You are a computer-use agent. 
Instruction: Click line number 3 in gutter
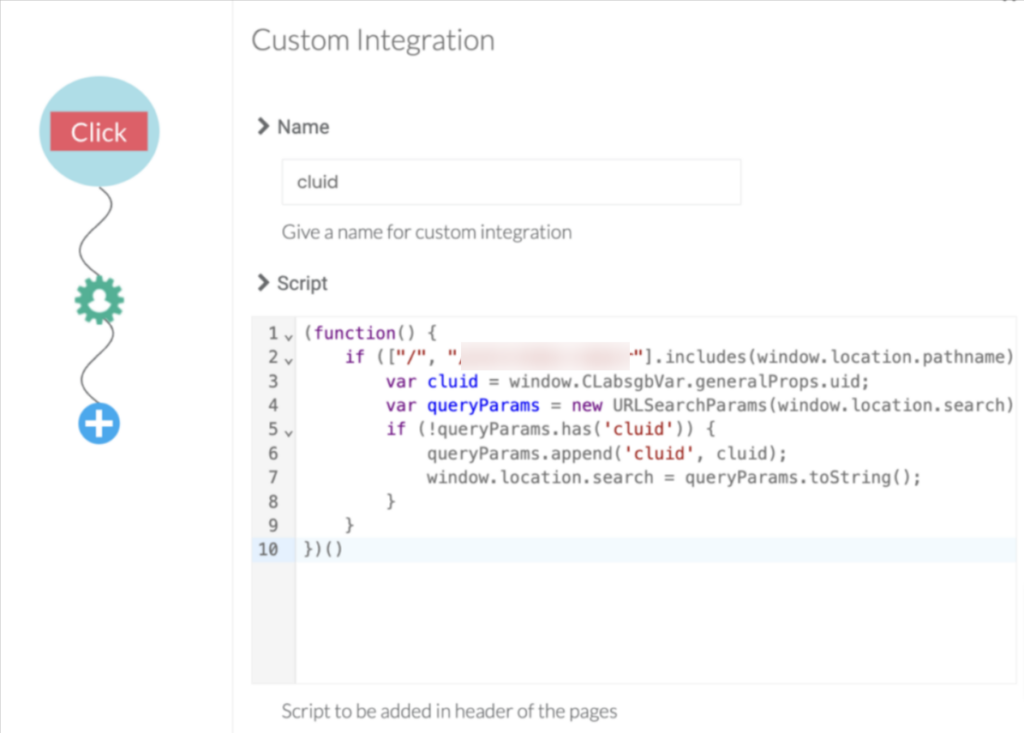273,382
